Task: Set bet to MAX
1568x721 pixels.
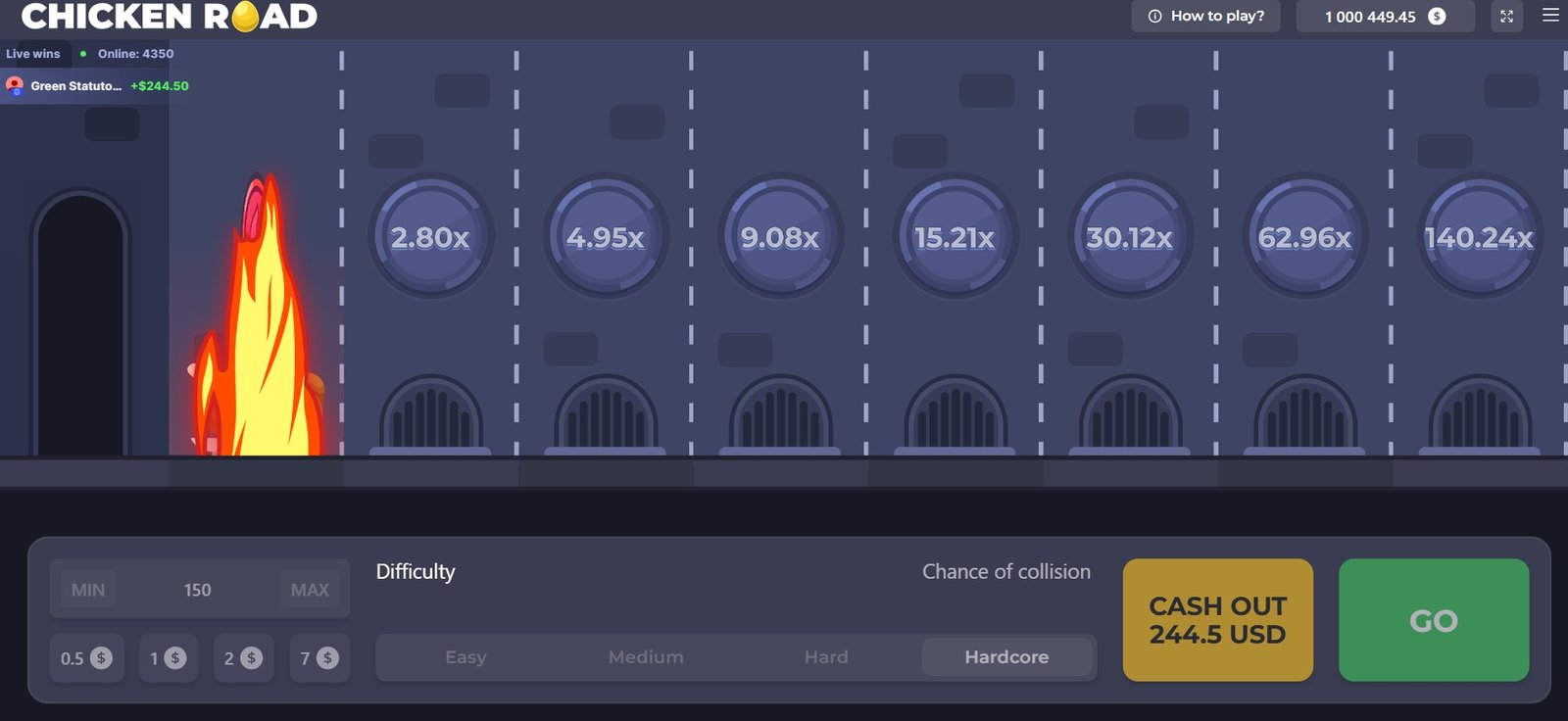Action: (x=310, y=590)
